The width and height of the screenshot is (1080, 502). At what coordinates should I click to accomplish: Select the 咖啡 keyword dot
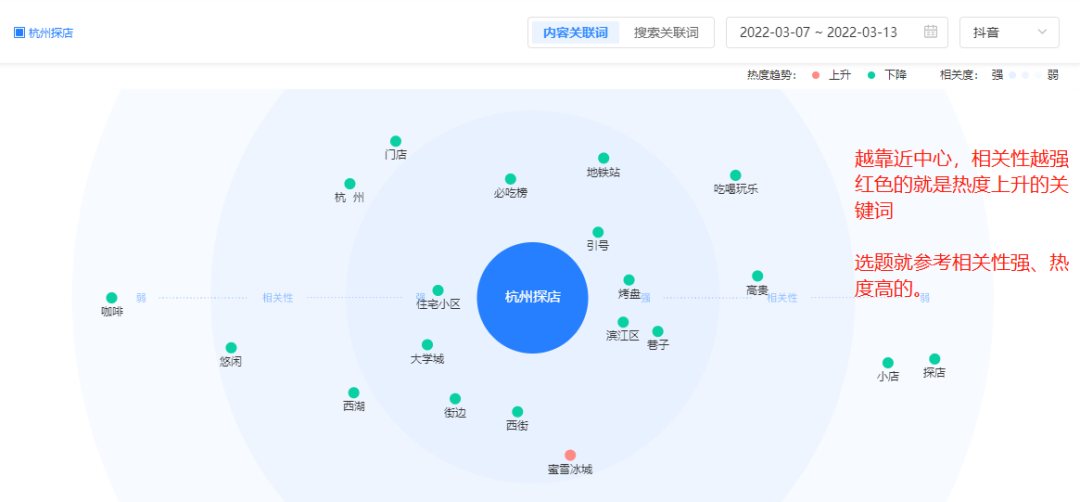(112, 298)
